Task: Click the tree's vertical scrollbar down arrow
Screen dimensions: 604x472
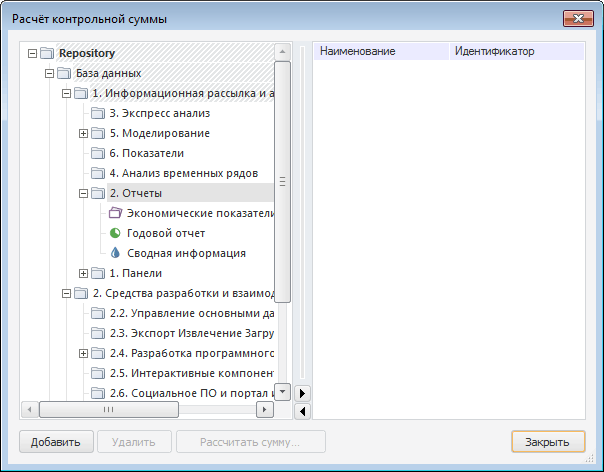Action: 282,393
